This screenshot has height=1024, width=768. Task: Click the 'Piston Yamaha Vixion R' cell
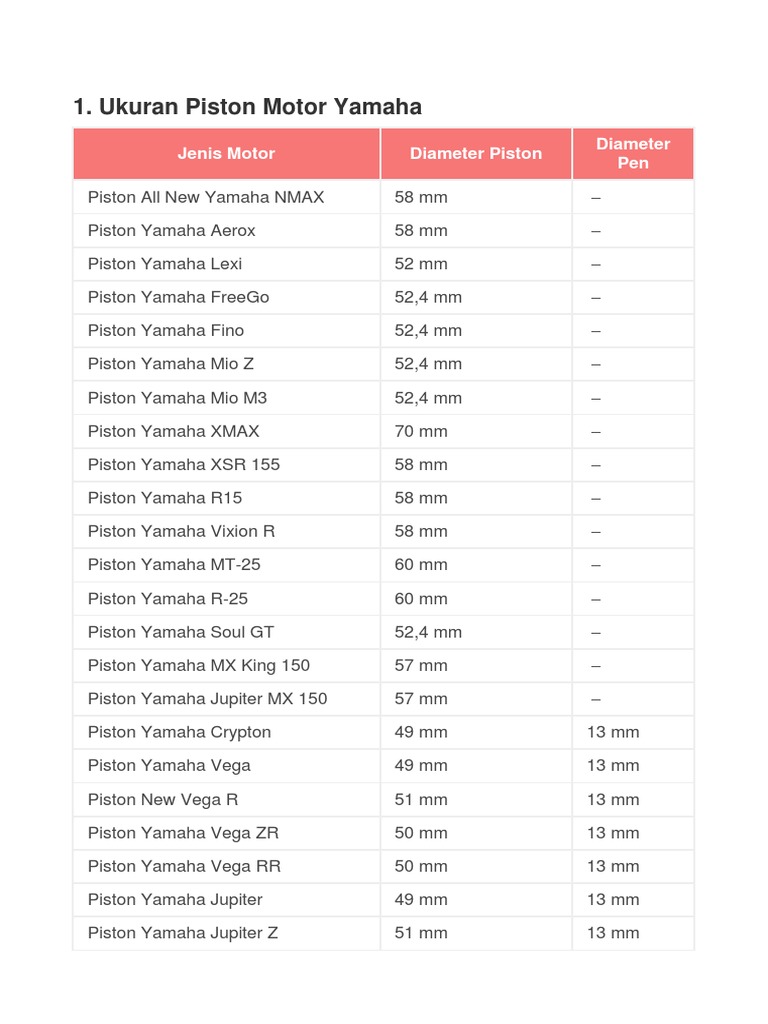182,531
